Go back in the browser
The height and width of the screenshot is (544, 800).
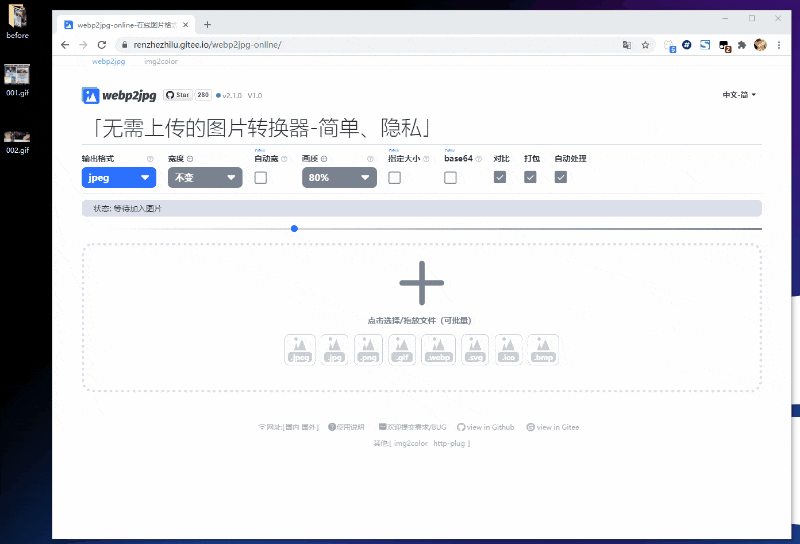coord(65,45)
